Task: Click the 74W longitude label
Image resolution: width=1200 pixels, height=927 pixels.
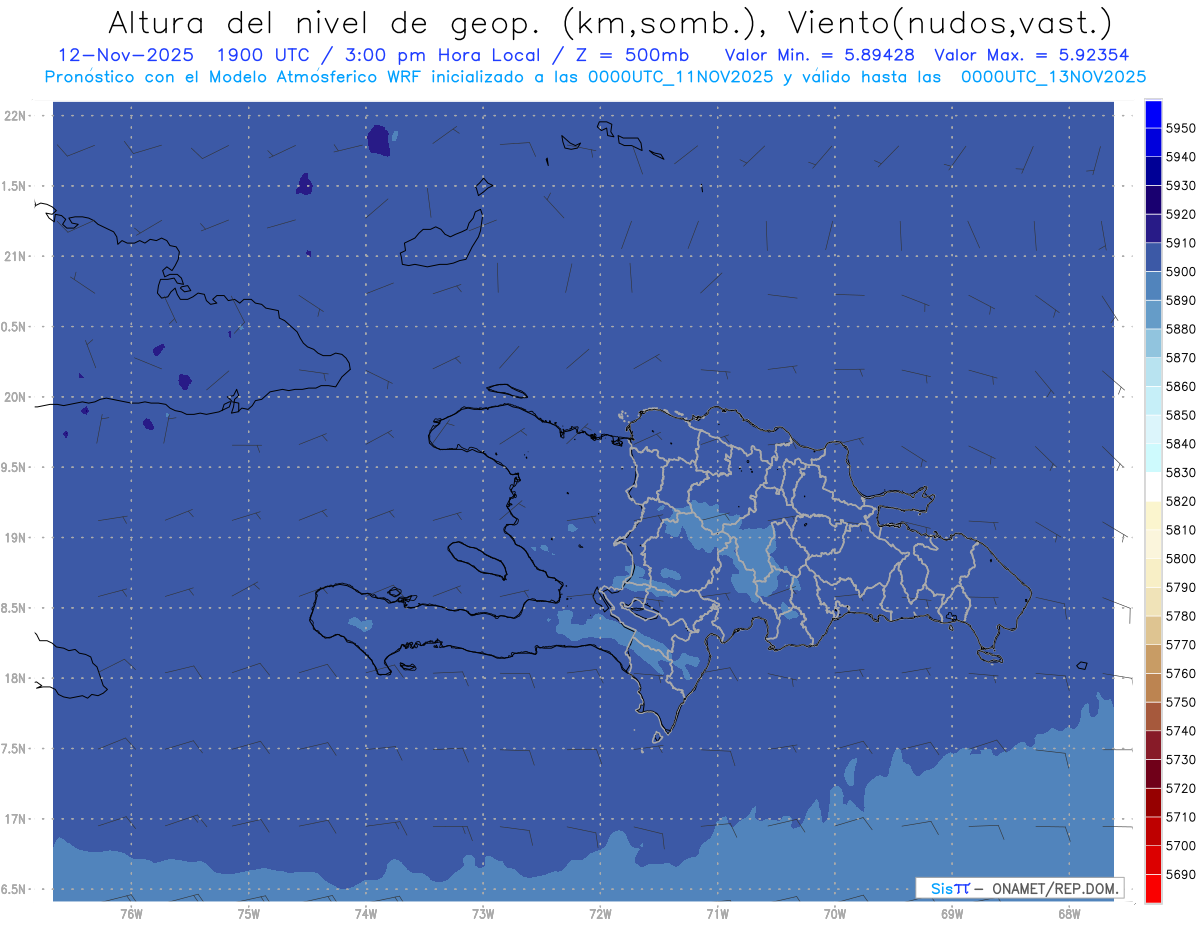Action: click(366, 913)
